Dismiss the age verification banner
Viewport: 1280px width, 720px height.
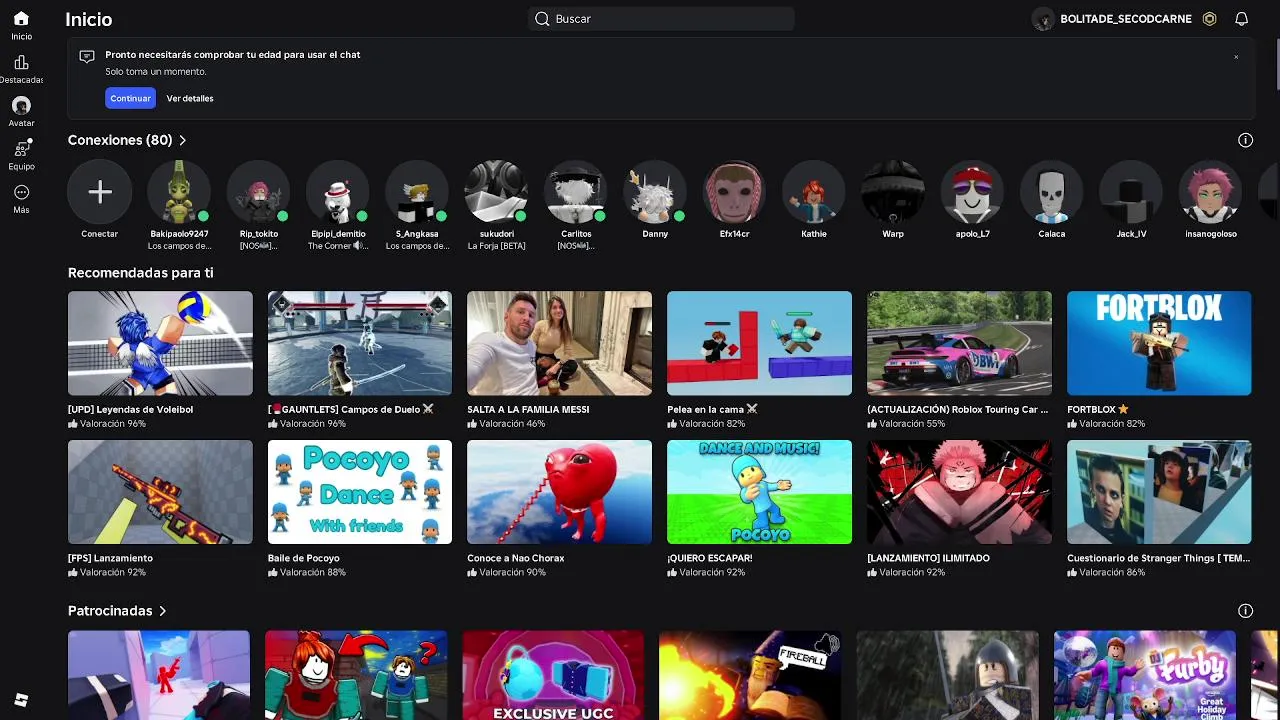pyautogui.click(x=1236, y=57)
